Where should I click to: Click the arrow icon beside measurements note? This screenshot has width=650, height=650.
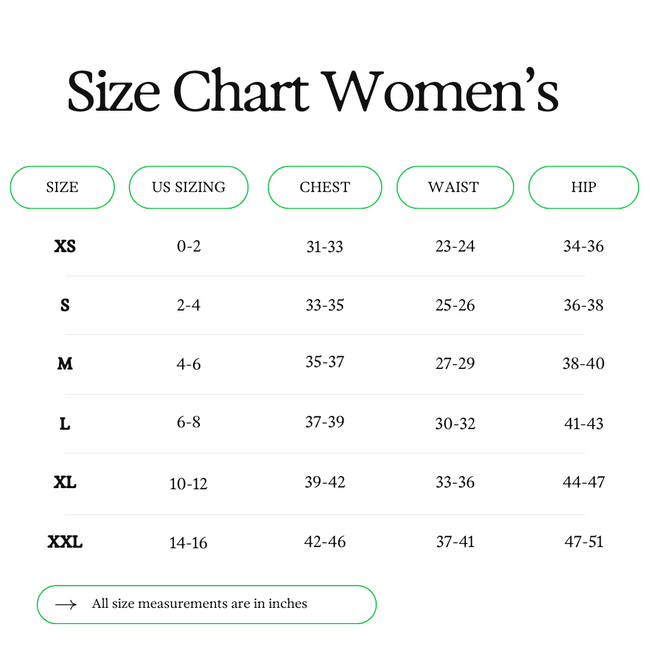tap(66, 604)
